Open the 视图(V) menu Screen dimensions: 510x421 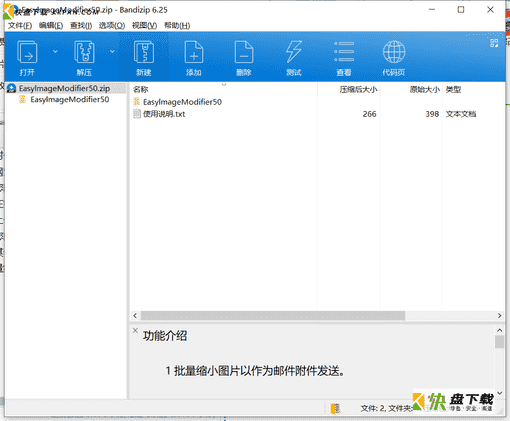(x=144, y=26)
